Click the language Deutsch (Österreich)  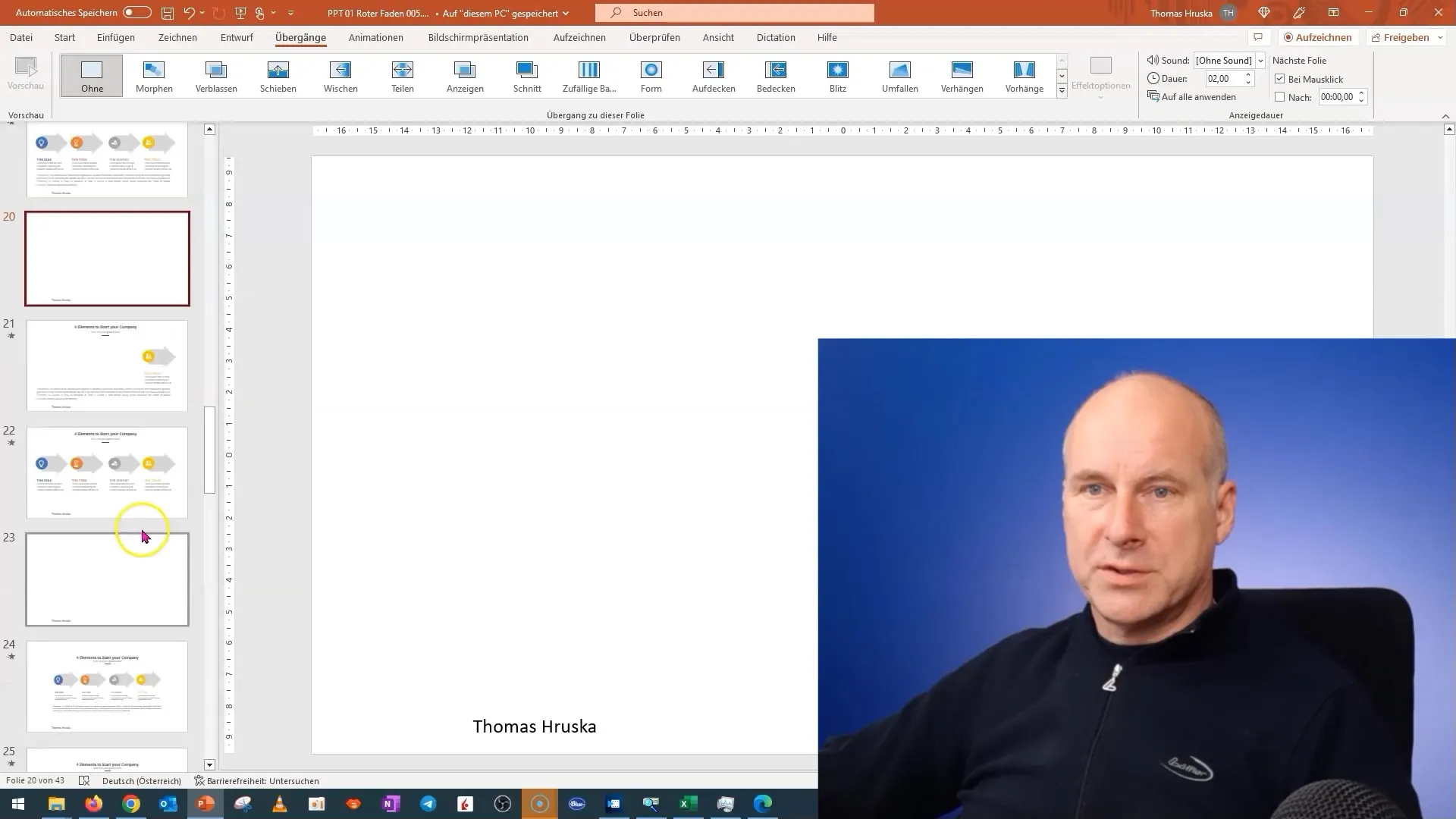click(142, 780)
